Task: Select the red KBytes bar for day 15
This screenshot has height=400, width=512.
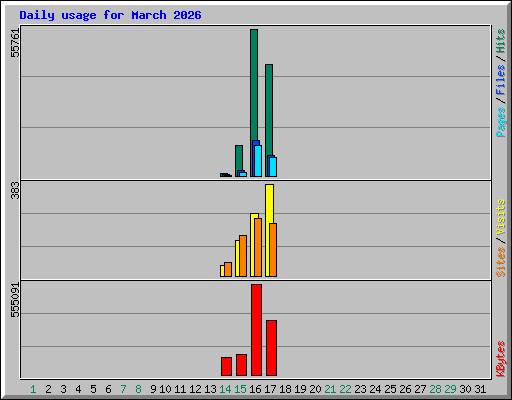Action: pyautogui.click(x=241, y=365)
